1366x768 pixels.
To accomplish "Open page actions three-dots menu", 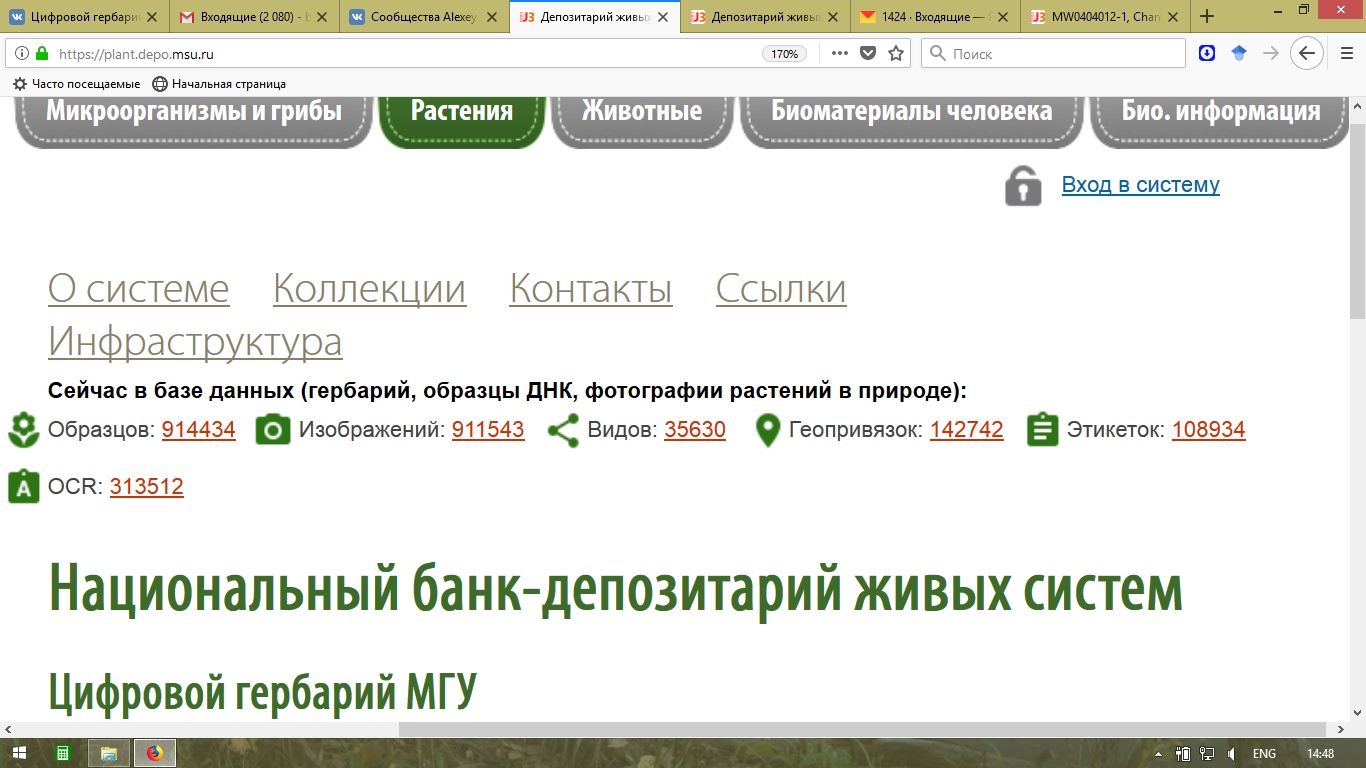I will pos(839,53).
